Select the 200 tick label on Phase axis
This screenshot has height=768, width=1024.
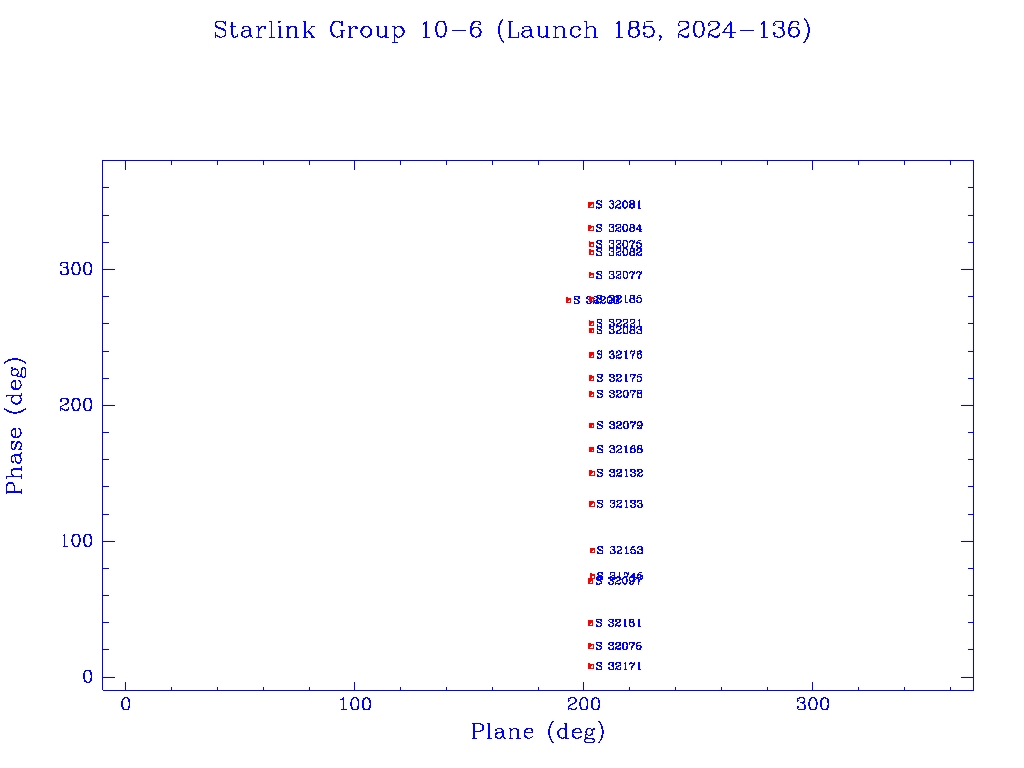[76, 405]
